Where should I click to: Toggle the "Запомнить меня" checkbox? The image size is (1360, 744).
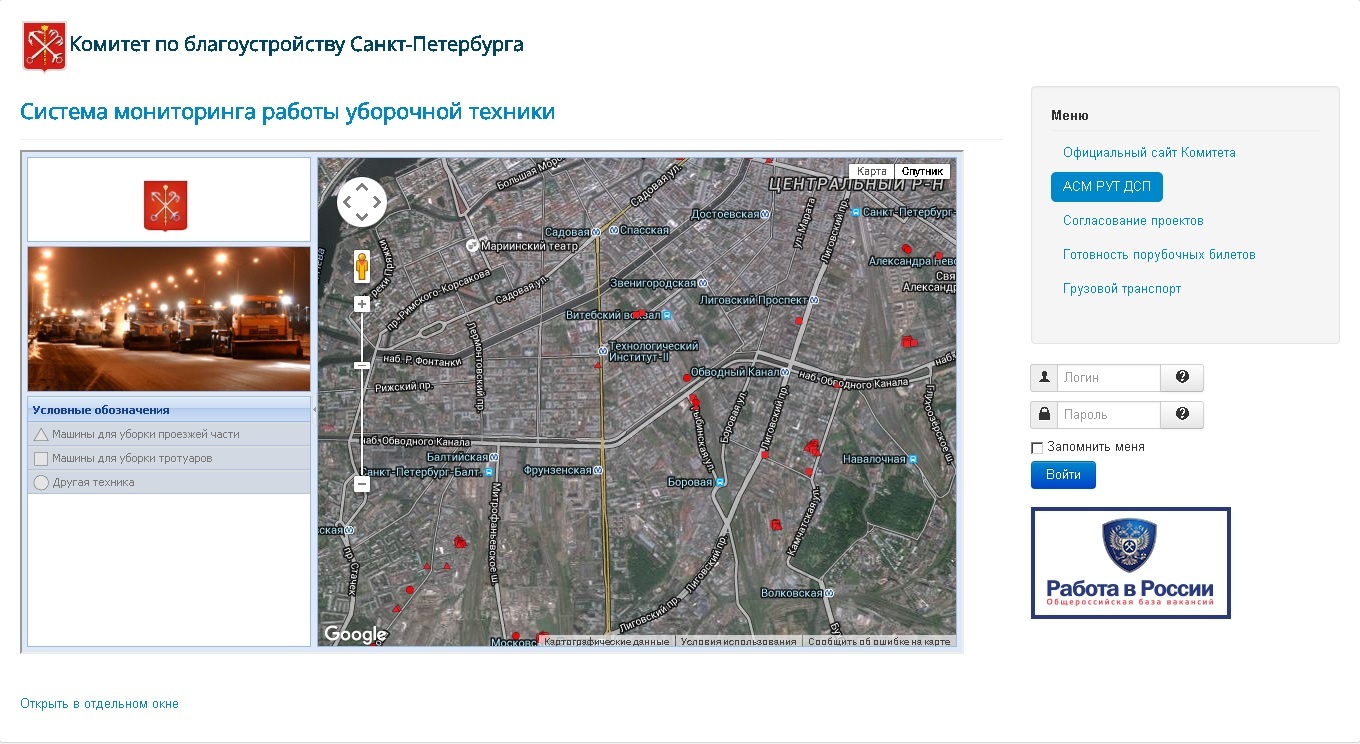[1037, 448]
